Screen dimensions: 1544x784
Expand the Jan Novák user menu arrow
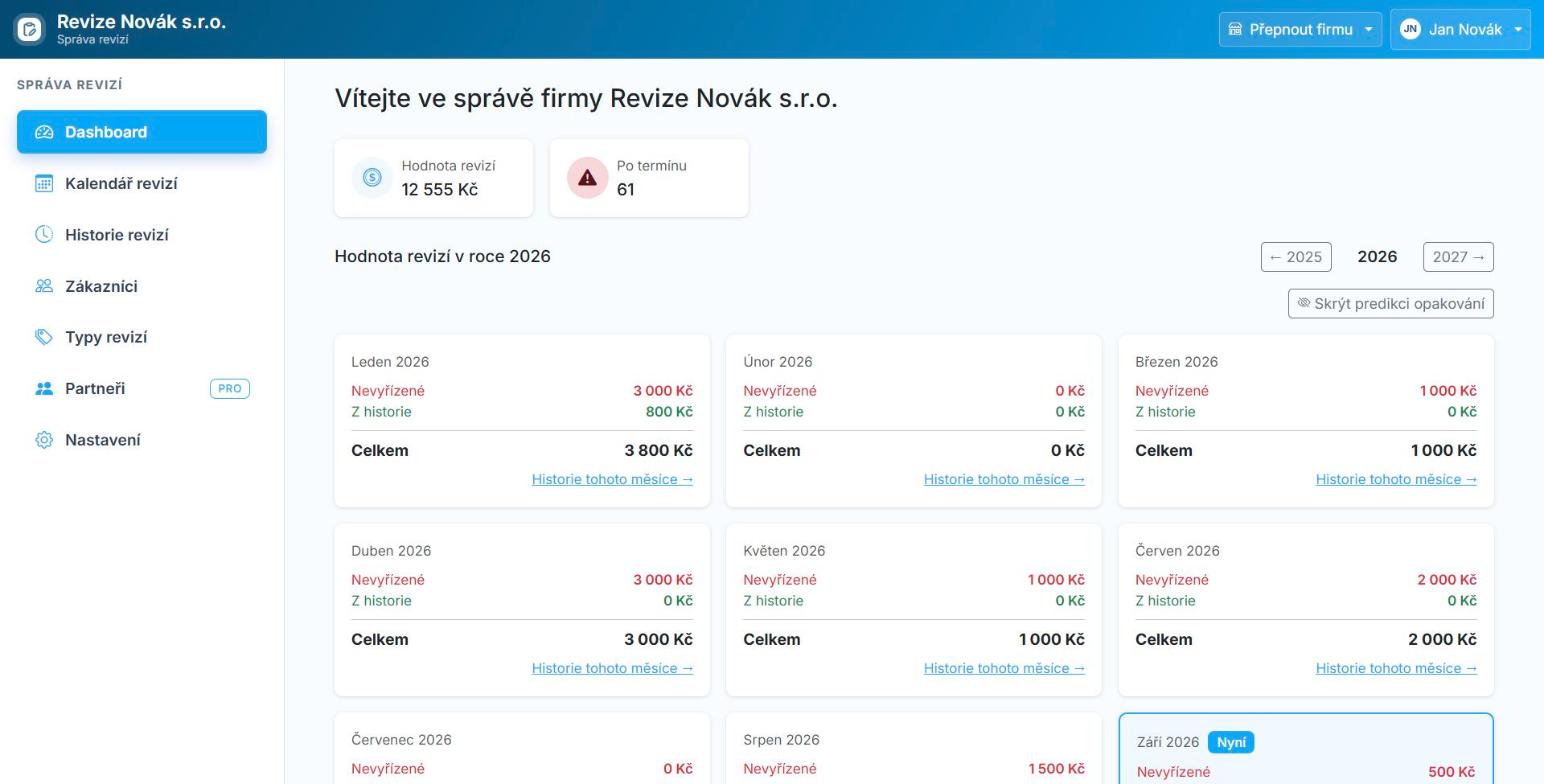(1517, 29)
